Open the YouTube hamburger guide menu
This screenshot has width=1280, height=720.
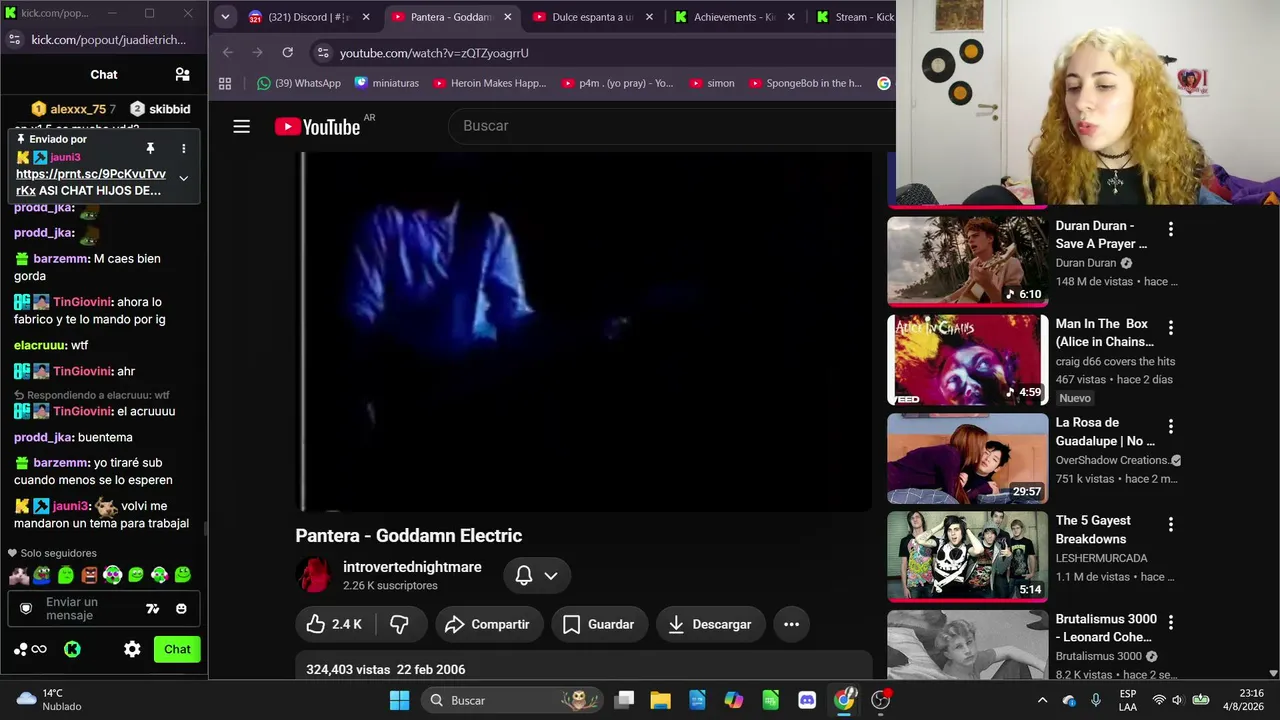click(241, 126)
